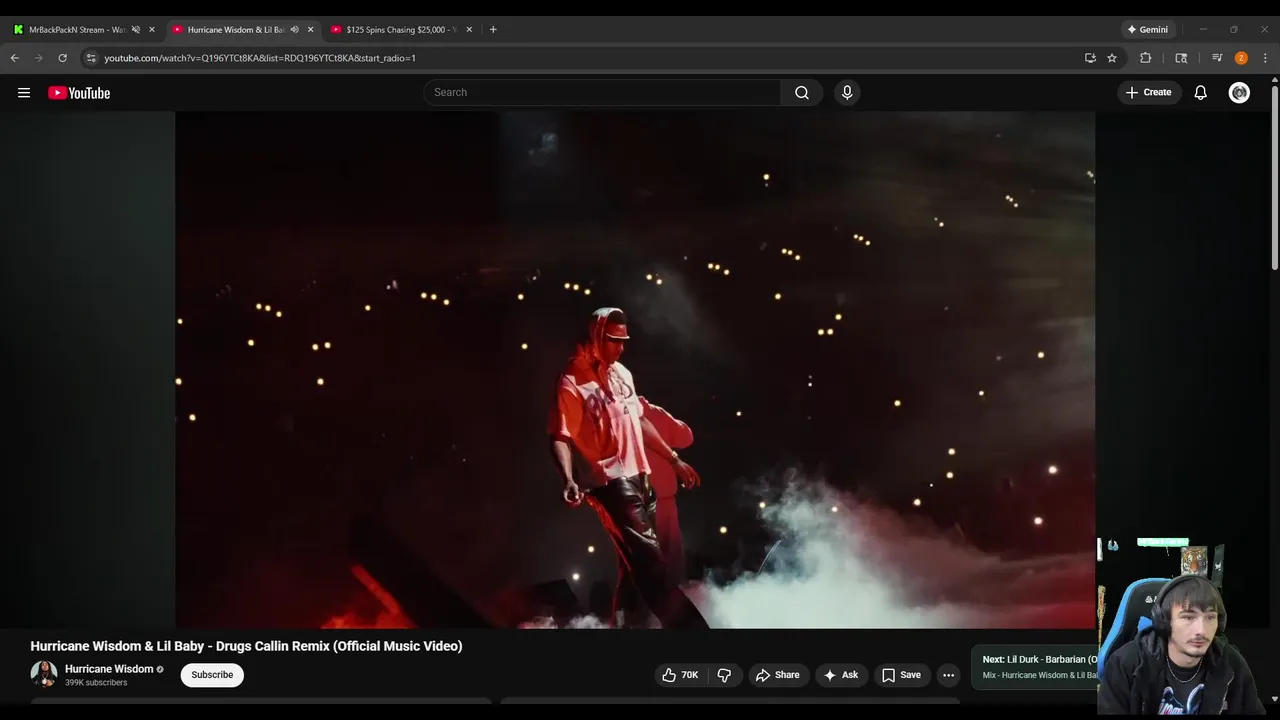Like the video with 70K thumbs up
Screen dimensions: 1280x720
pos(680,675)
